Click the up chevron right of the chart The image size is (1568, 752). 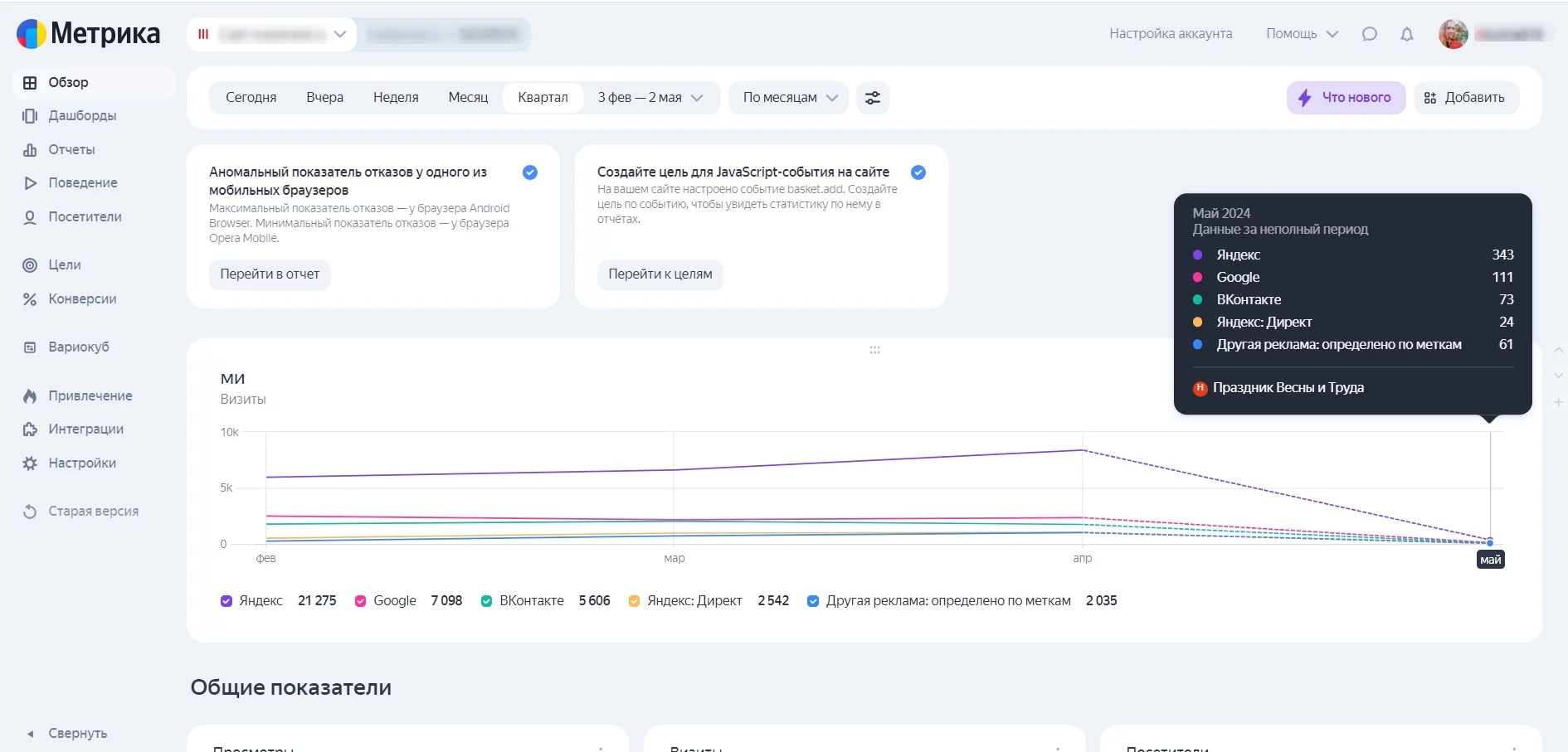1559,351
